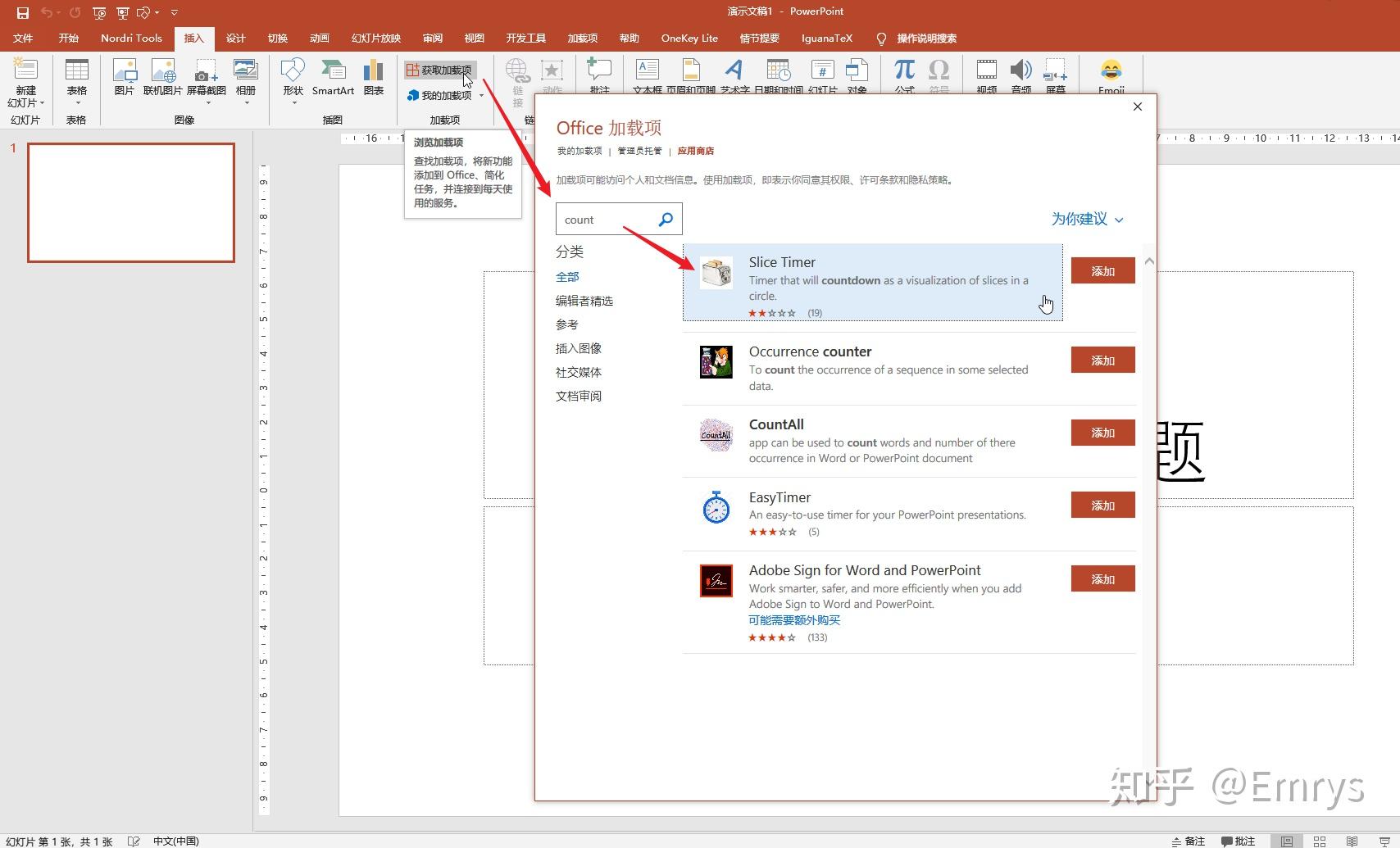
Task: Click the Undo icon in title bar
Action: click(x=47, y=12)
